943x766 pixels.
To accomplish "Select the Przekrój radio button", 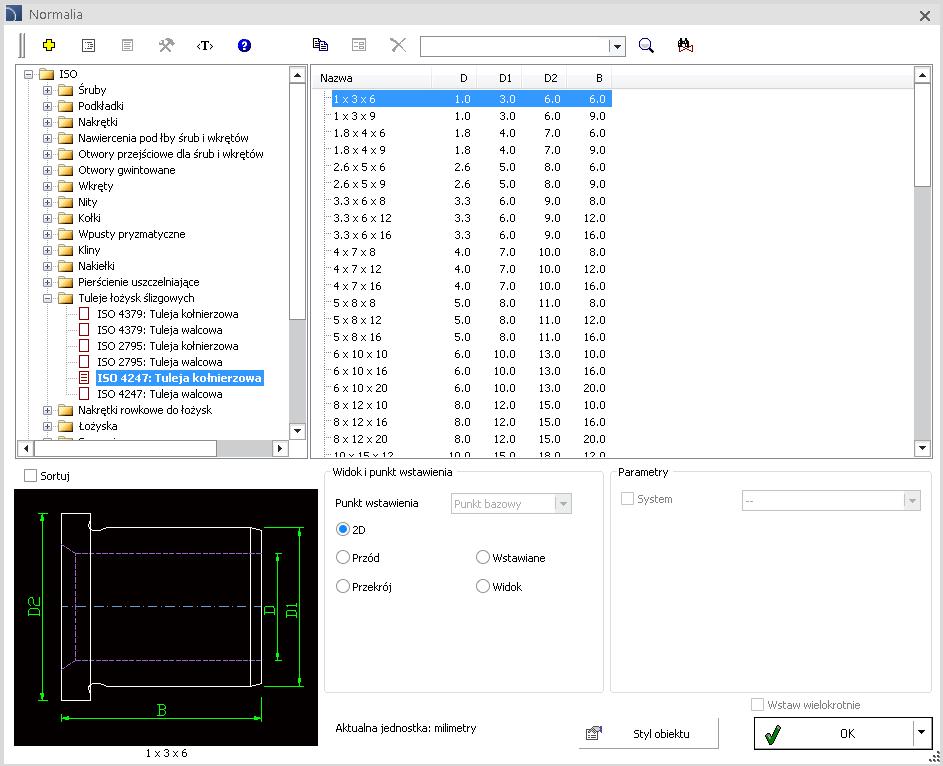I will click(343, 586).
